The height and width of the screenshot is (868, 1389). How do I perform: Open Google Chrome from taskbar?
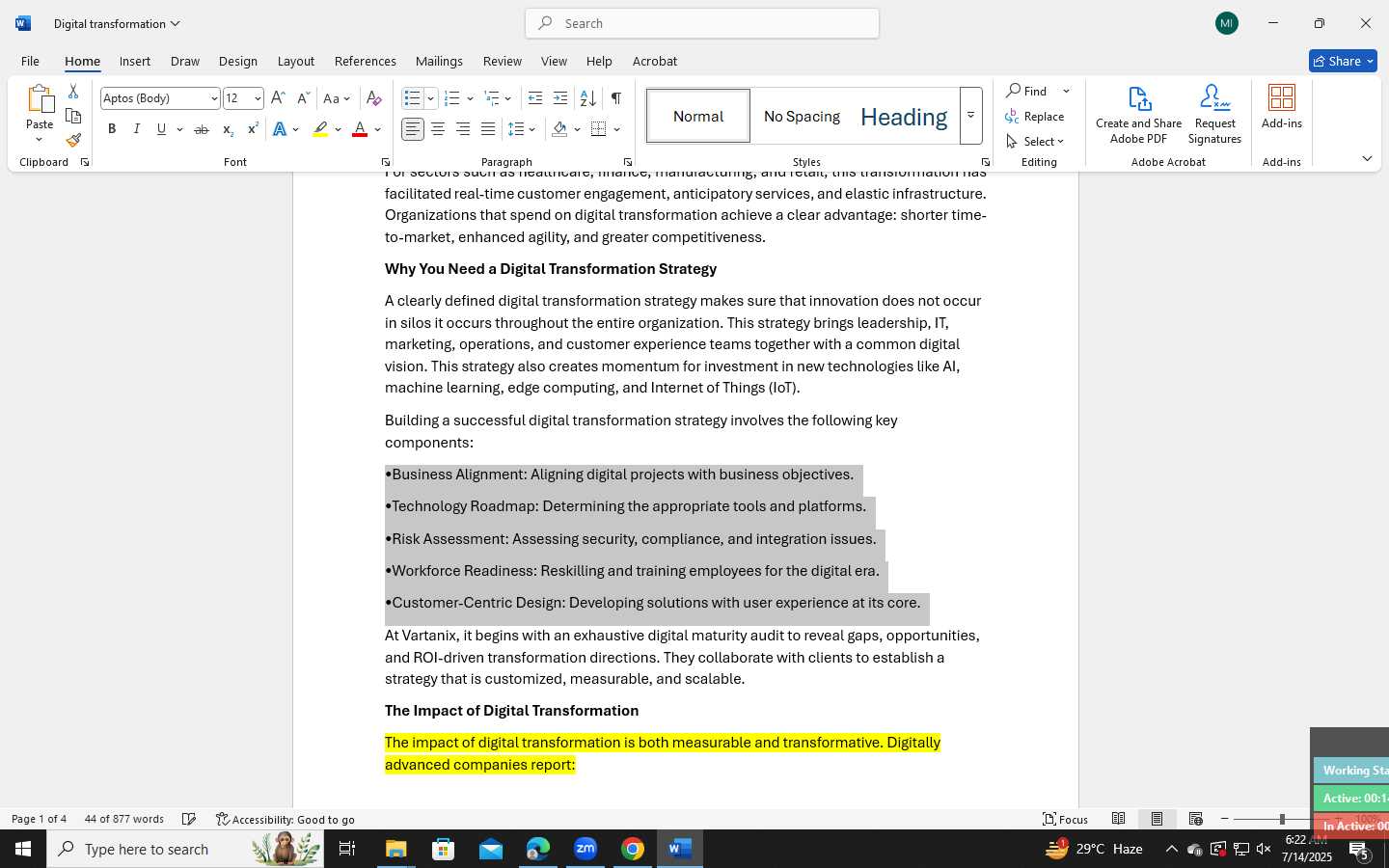[633, 849]
